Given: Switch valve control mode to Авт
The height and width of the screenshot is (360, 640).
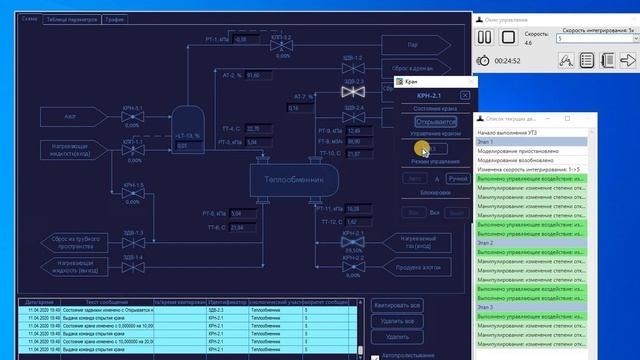Looking at the screenshot, I should point(414,179).
